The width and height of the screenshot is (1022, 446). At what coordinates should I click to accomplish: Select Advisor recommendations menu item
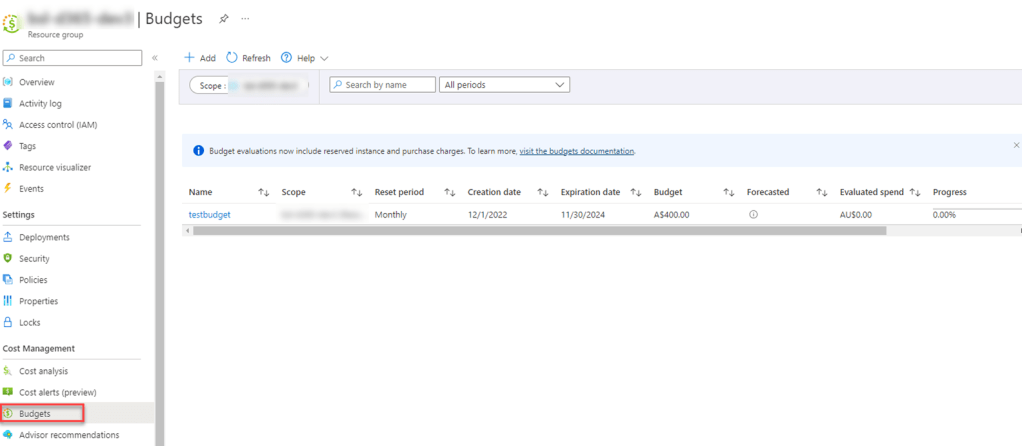[x=68, y=435]
